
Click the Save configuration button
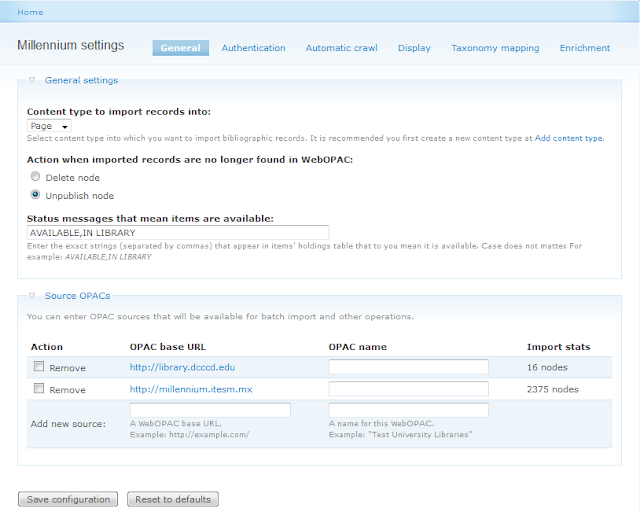pos(68,499)
